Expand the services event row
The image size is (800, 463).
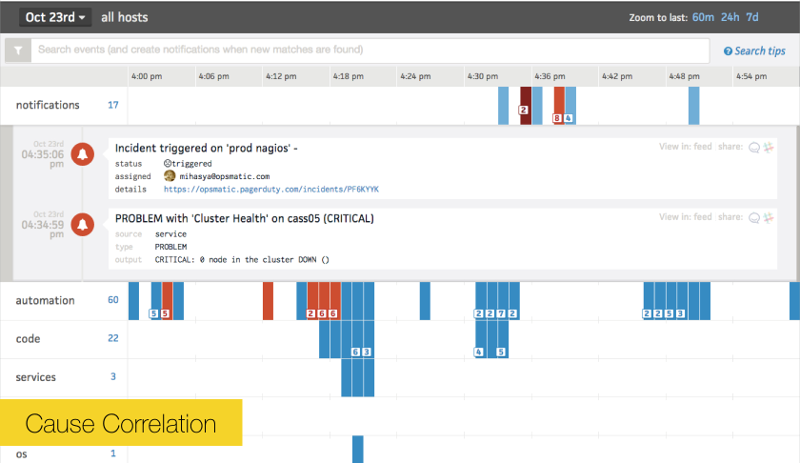[x=36, y=377]
